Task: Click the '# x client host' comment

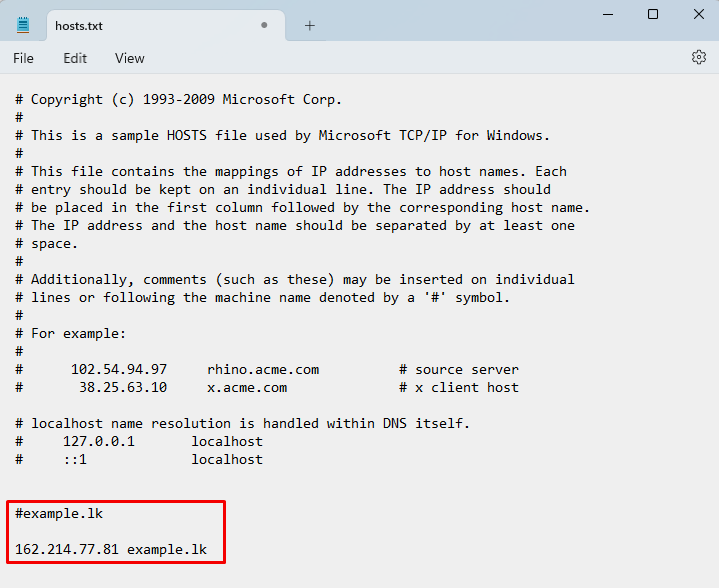Action: 459,387
